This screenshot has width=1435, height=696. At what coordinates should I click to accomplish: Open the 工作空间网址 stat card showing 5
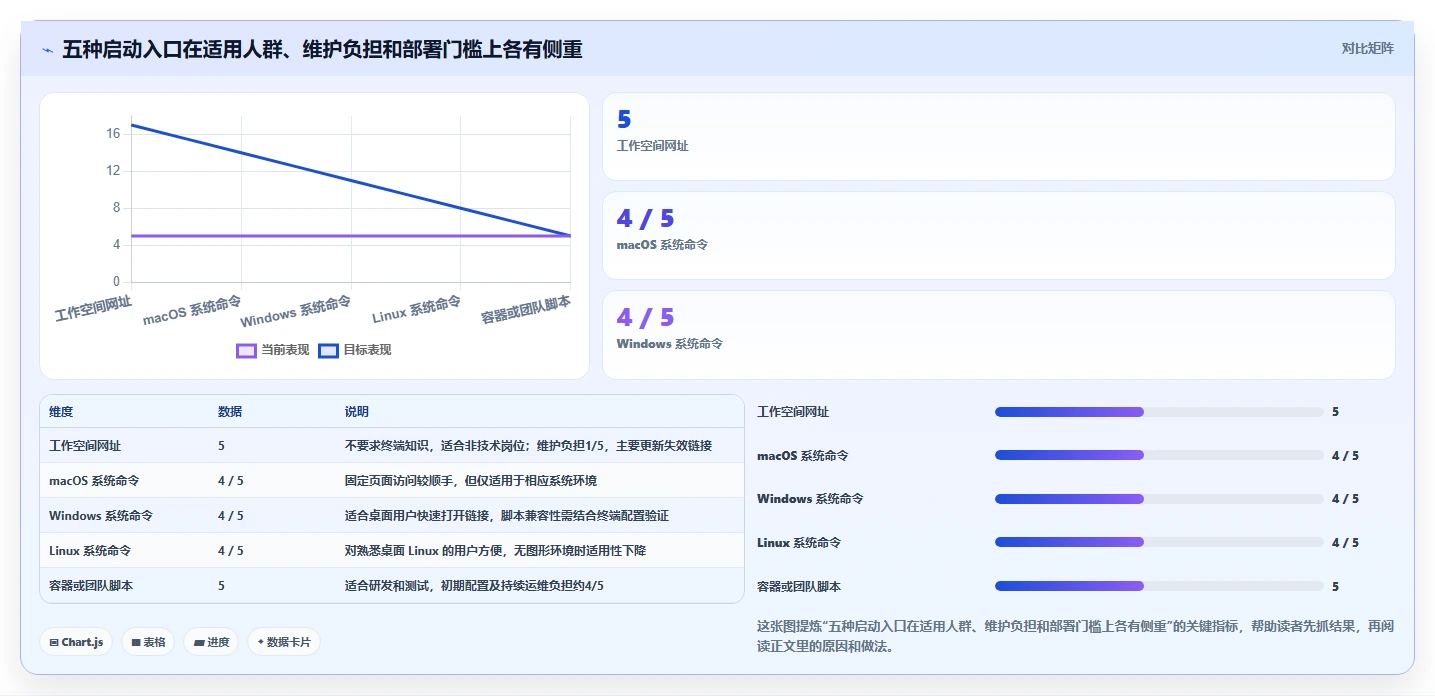998,136
